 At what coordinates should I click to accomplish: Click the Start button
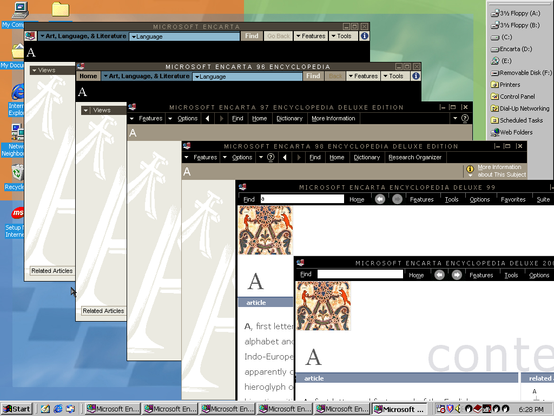click(x=17, y=409)
